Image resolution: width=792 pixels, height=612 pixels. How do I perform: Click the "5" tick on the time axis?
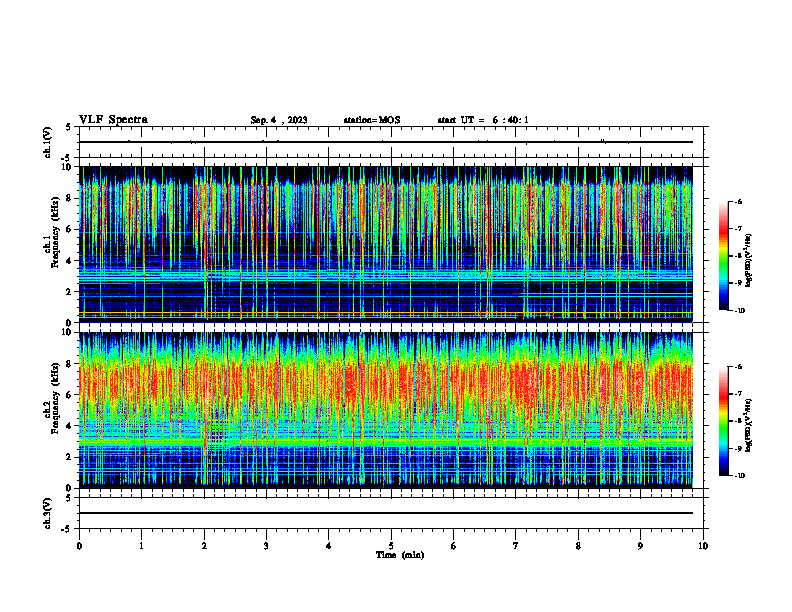[x=391, y=546]
